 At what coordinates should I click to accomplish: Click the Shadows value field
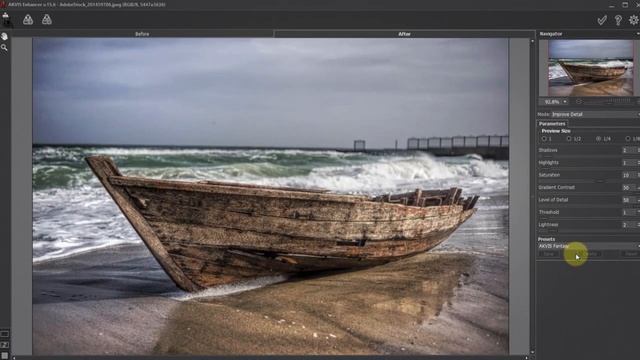click(628, 150)
